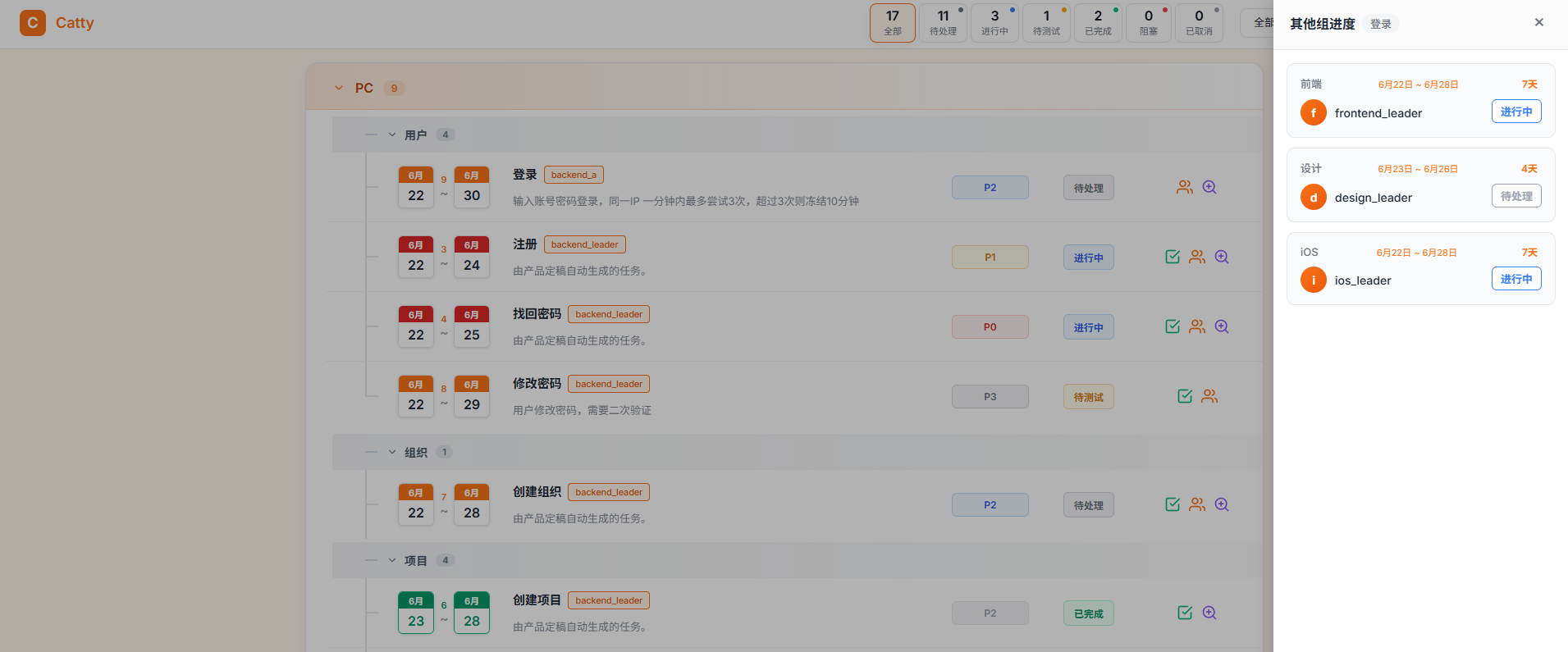The width and height of the screenshot is (1568, 652).
Task: Click 待处理 status button of 登录 task
Action: [1089, 188]
